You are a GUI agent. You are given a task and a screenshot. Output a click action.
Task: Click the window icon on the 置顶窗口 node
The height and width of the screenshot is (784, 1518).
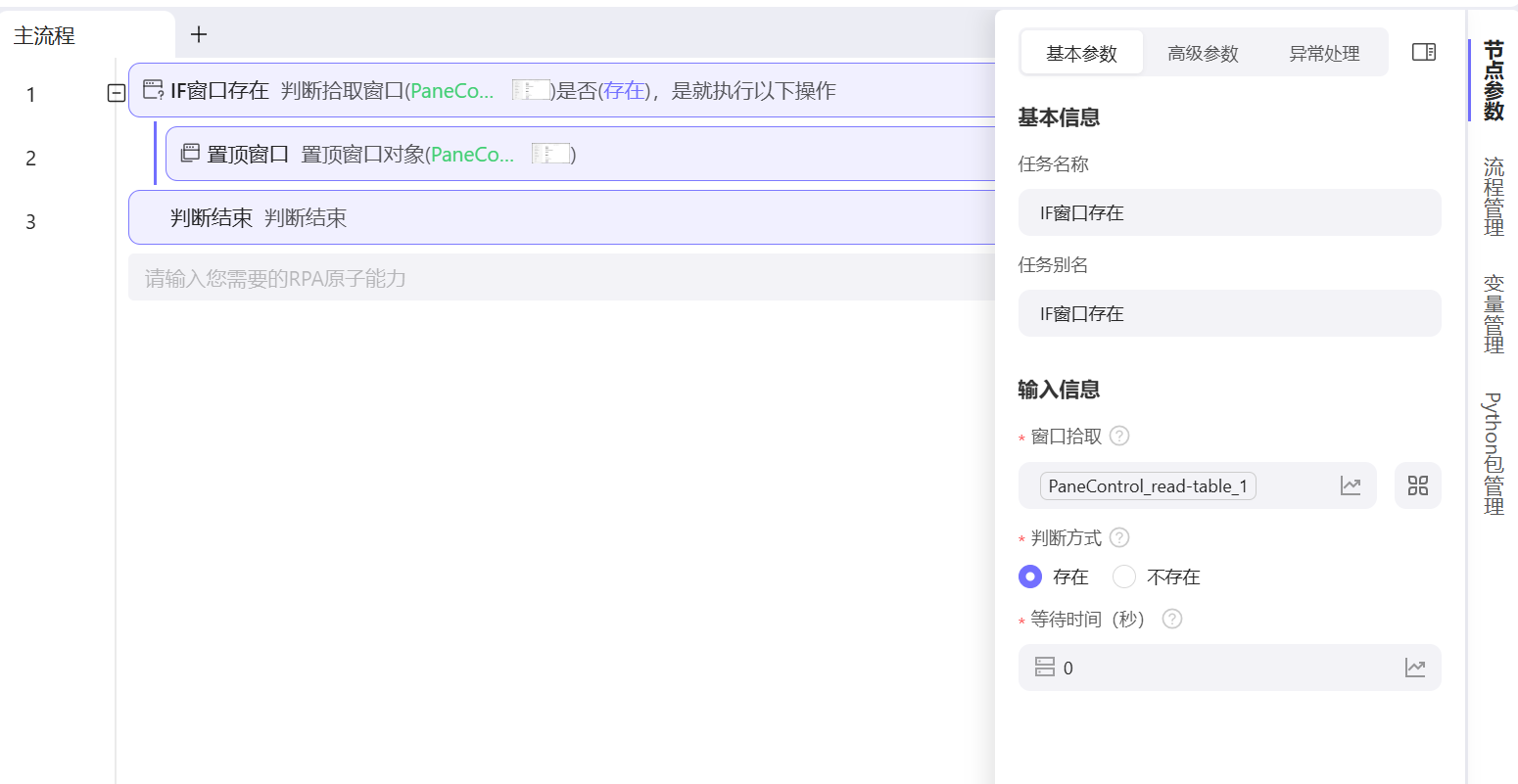(189, 153)
